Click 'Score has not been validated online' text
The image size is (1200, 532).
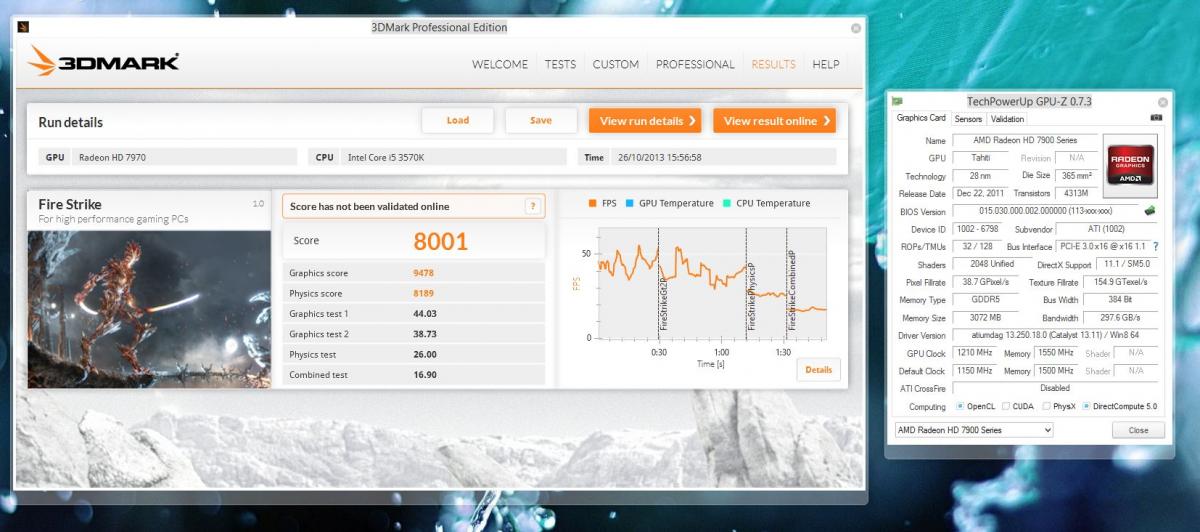pyautogui.click(x=369, y=207)
